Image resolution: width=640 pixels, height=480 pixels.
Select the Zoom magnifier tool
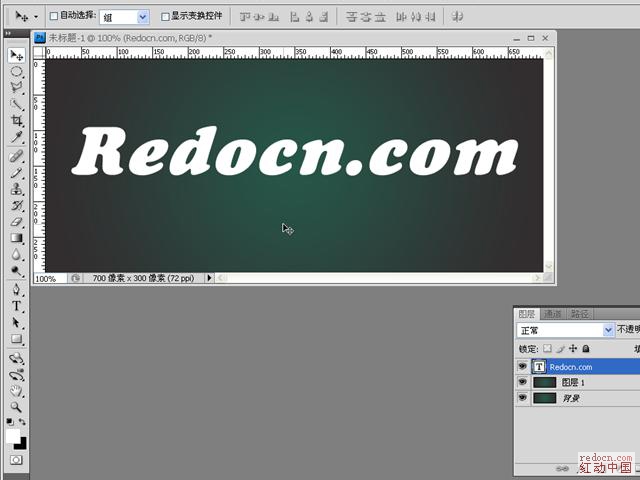coord(17,408)
